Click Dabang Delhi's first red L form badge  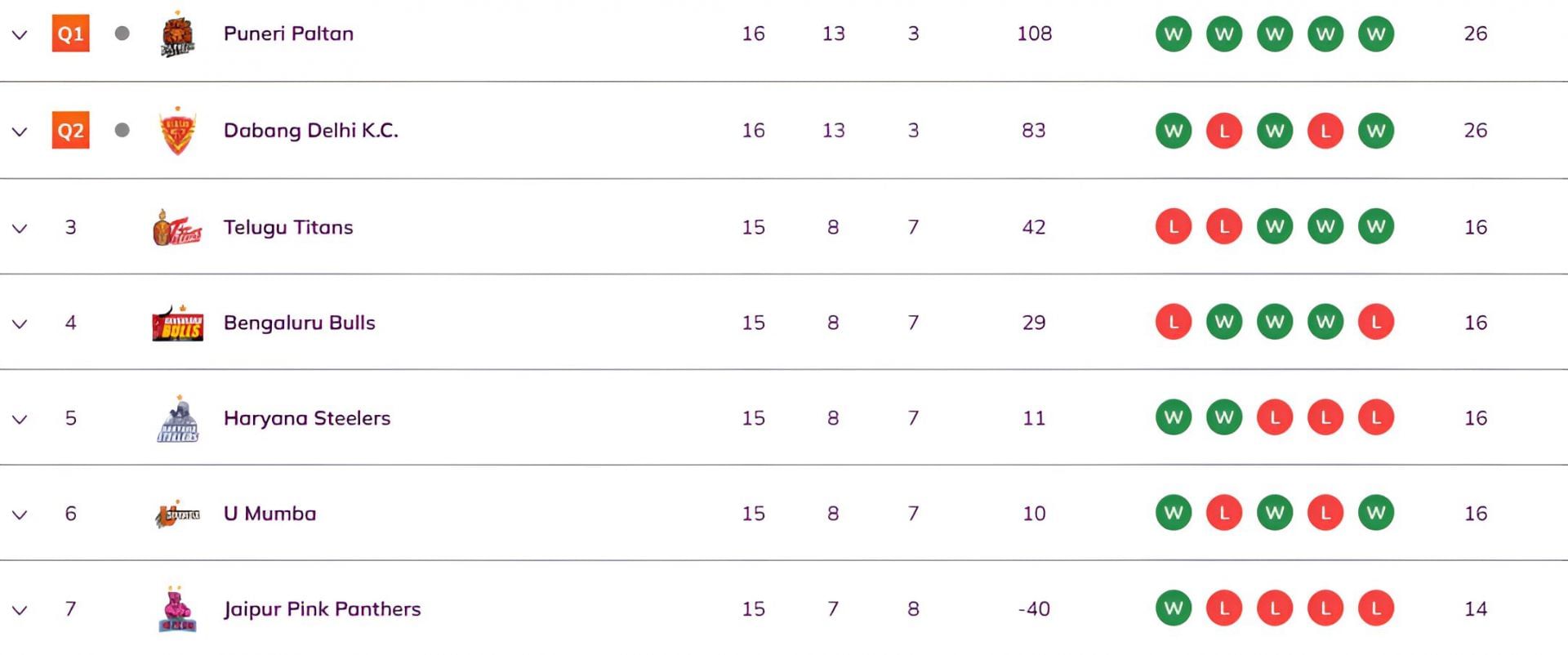pos(1224,131)
